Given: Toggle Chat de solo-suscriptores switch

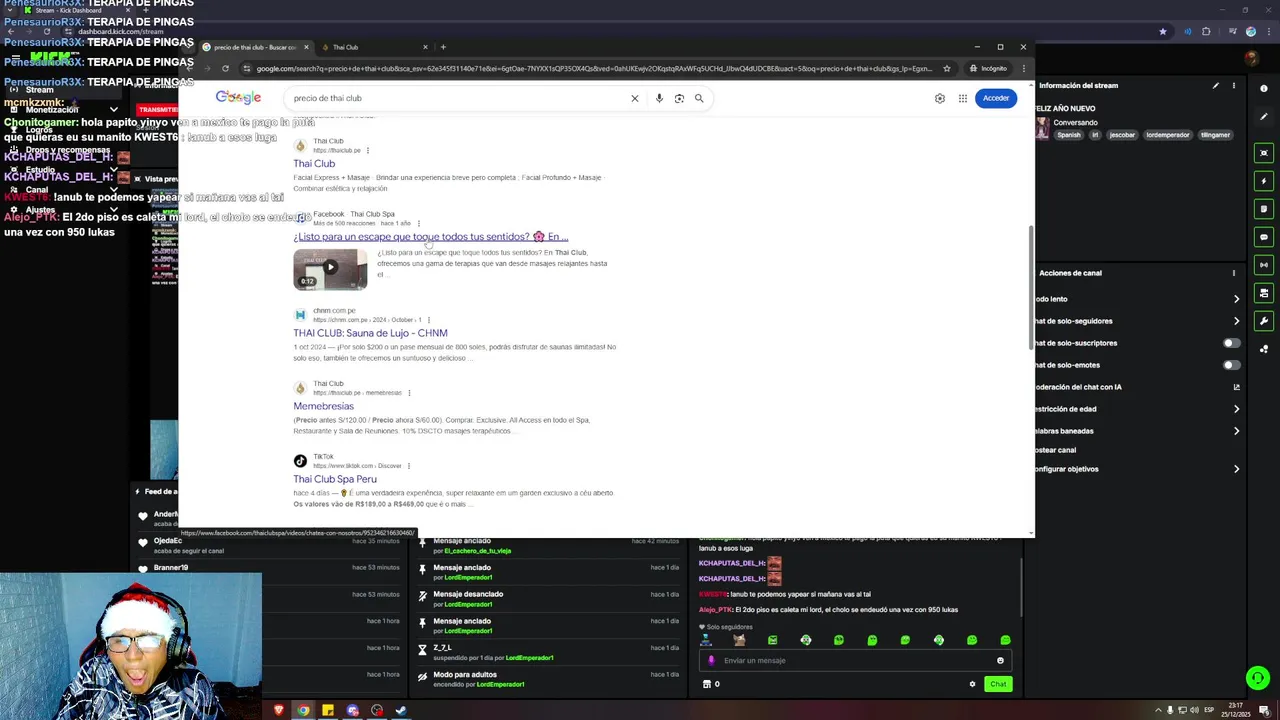Looking at the screenshot, I should point(1232,343).
